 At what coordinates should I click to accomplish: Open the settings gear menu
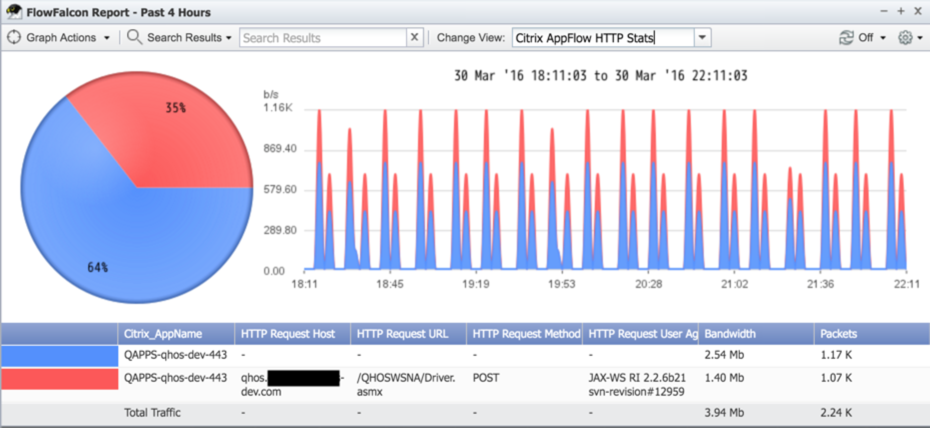(x=910, y=37)
